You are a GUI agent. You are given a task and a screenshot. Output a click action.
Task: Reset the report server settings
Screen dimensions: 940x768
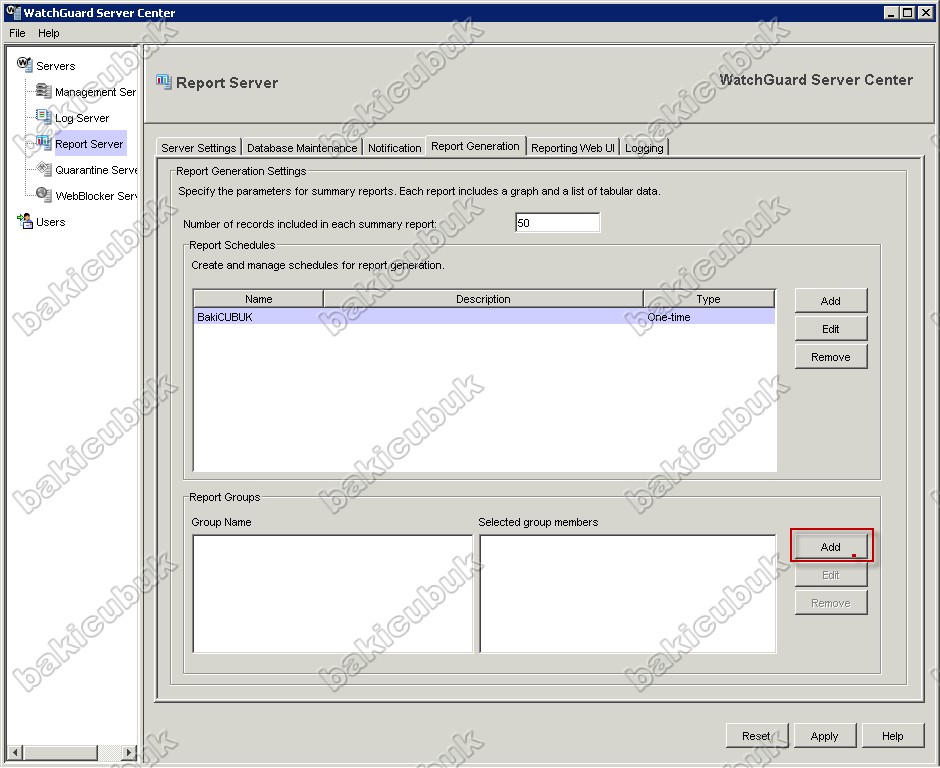757,736
